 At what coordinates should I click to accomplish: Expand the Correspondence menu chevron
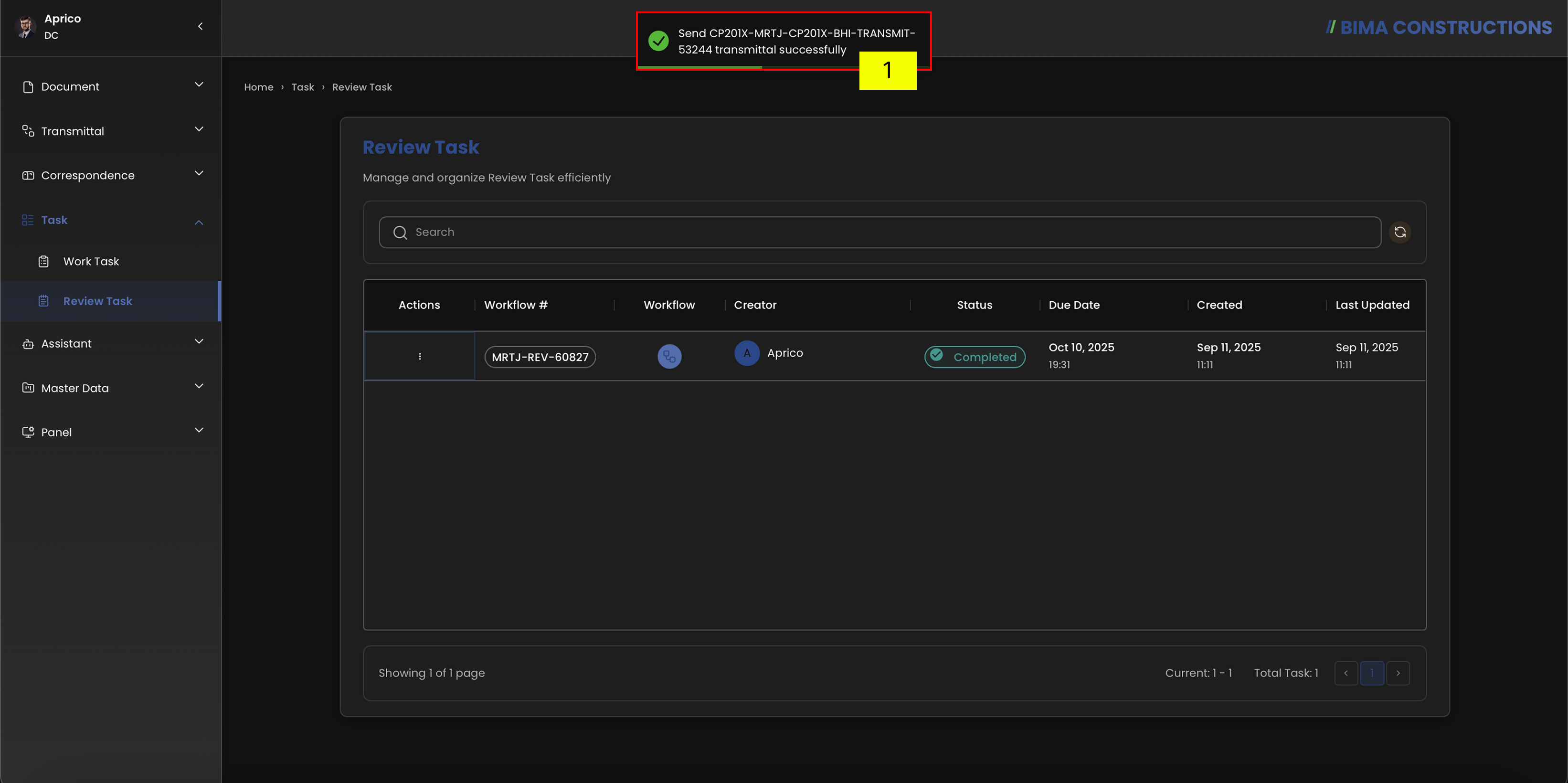pyautogui.click(x=199, y=173)
